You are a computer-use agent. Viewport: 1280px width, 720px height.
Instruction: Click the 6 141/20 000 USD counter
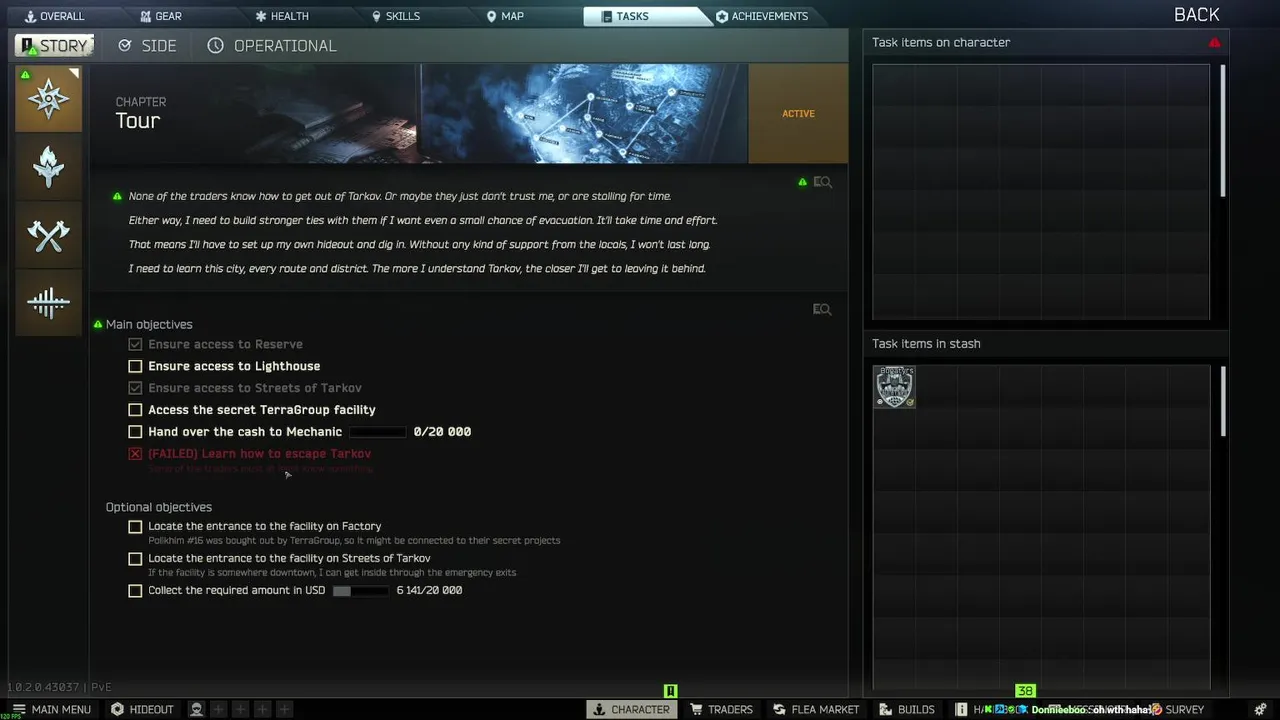click(429, 590)
